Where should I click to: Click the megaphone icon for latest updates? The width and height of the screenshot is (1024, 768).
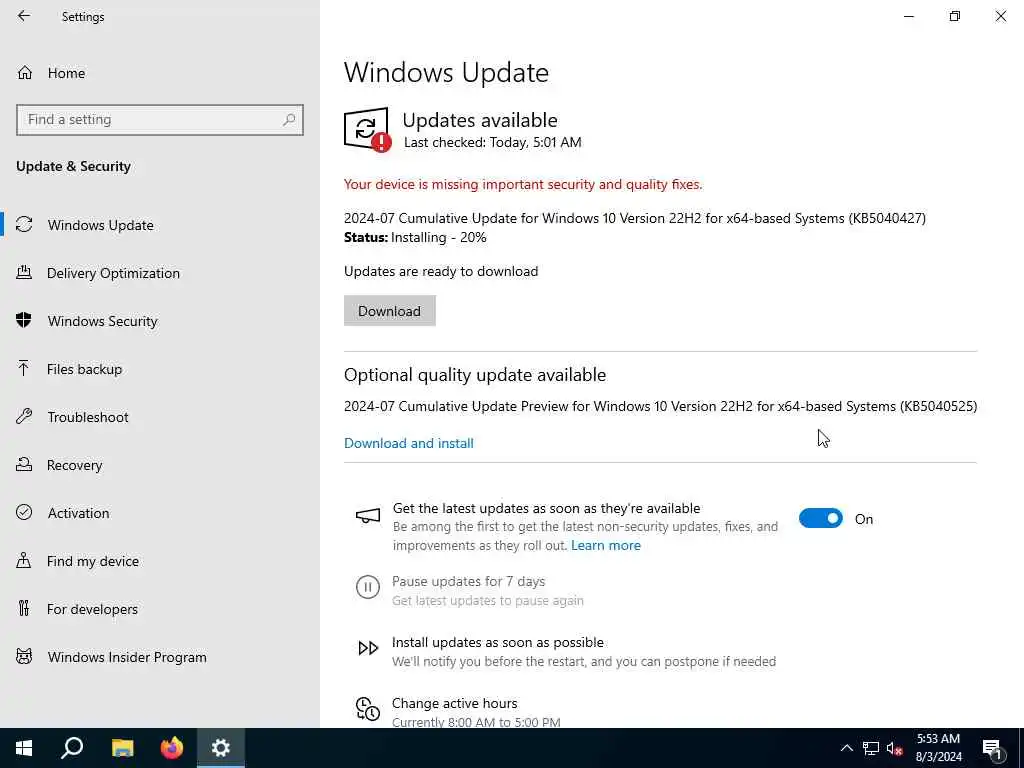coord(368,516)
